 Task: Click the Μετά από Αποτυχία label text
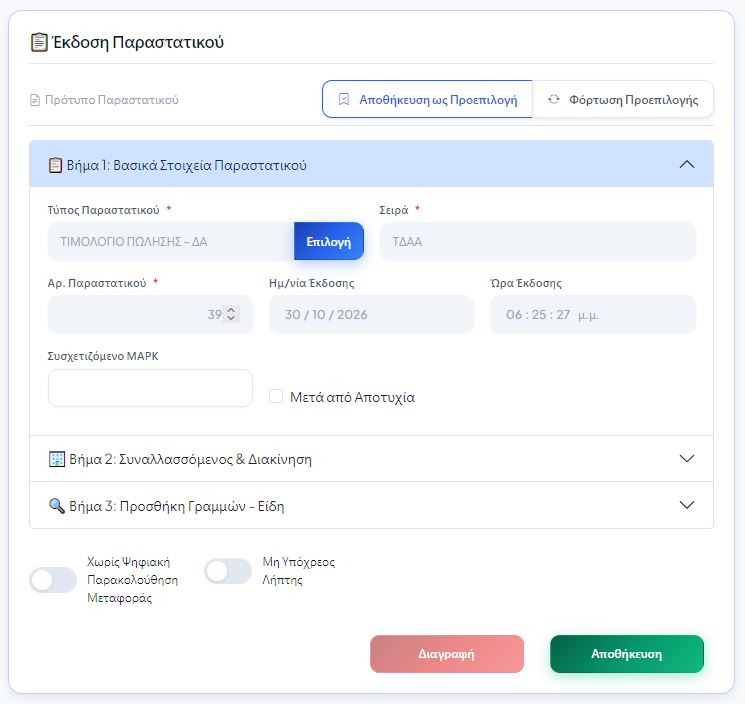353,397
